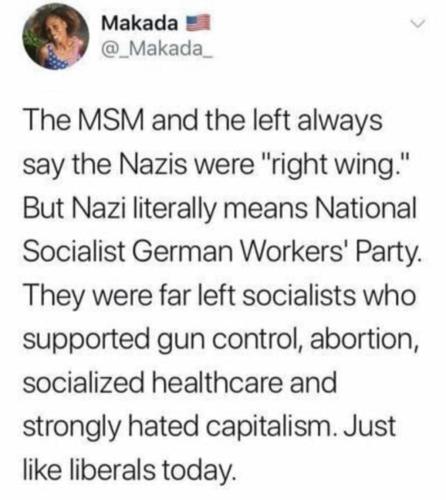Click the US flag emoji beside Makada
This screenshot has height=500, width=446.
click(x=198, y=23)
